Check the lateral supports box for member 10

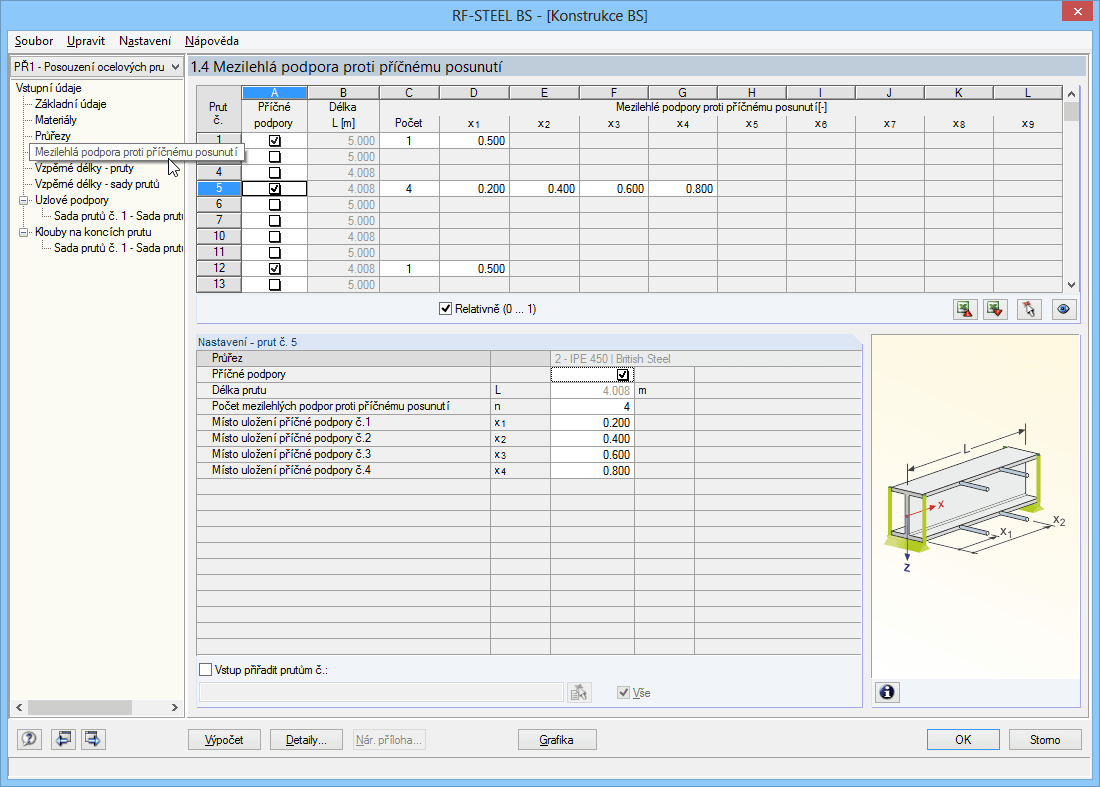(274, 237)
